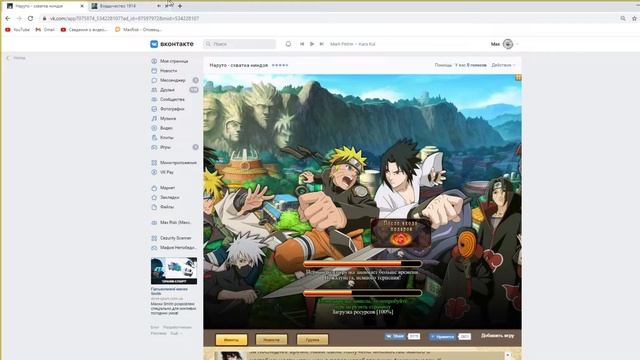Skip to next track in VK player
This screenshot has height=360, width=640.
pyautogui.click(x=322, y=44)
